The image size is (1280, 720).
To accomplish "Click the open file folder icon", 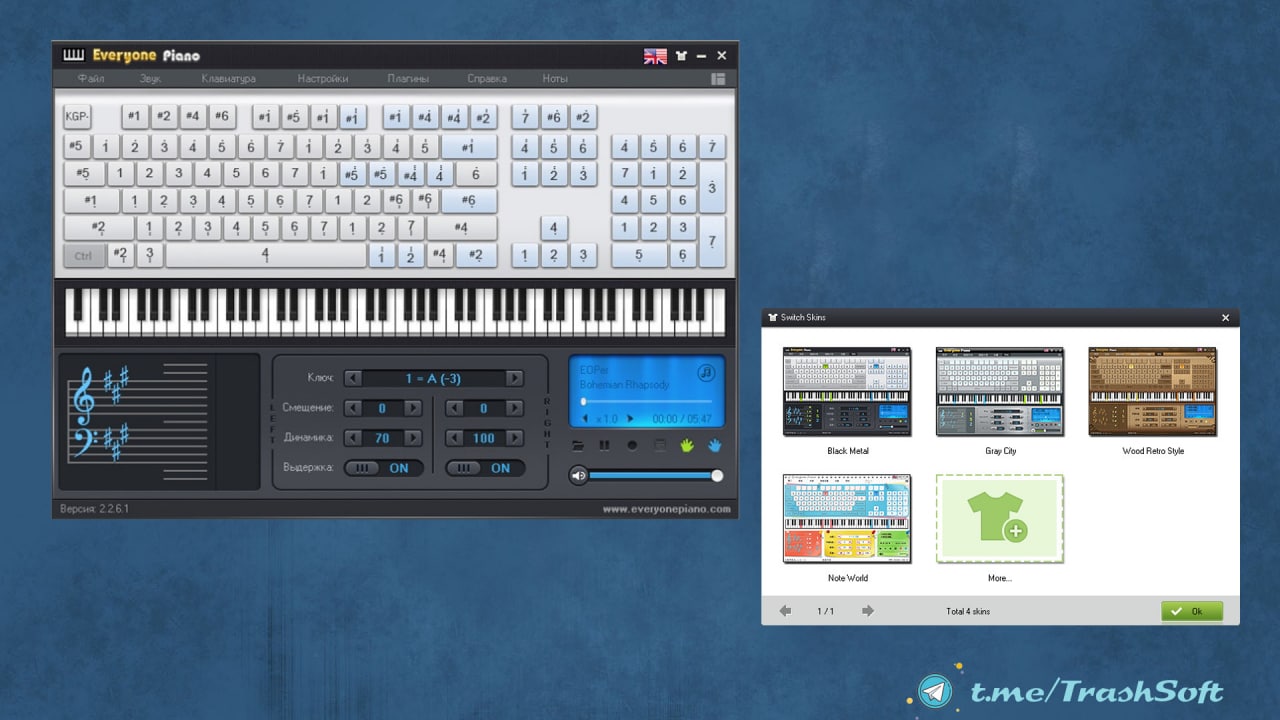I will [578, 445].
